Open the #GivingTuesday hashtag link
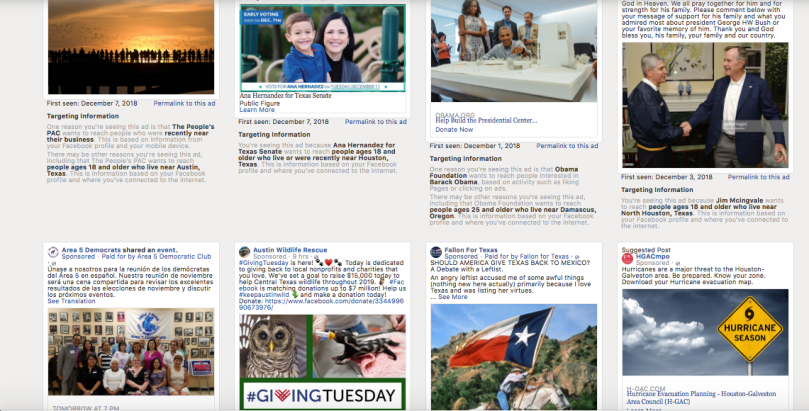 click(258, 262)
